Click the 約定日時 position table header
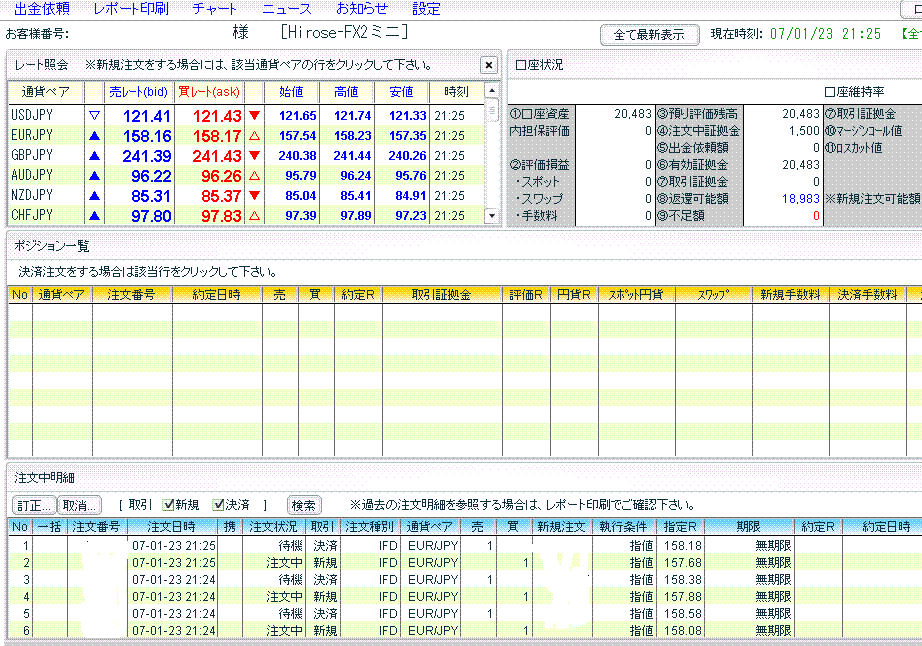This screenshot has width=922, height=646. (216, 294)
